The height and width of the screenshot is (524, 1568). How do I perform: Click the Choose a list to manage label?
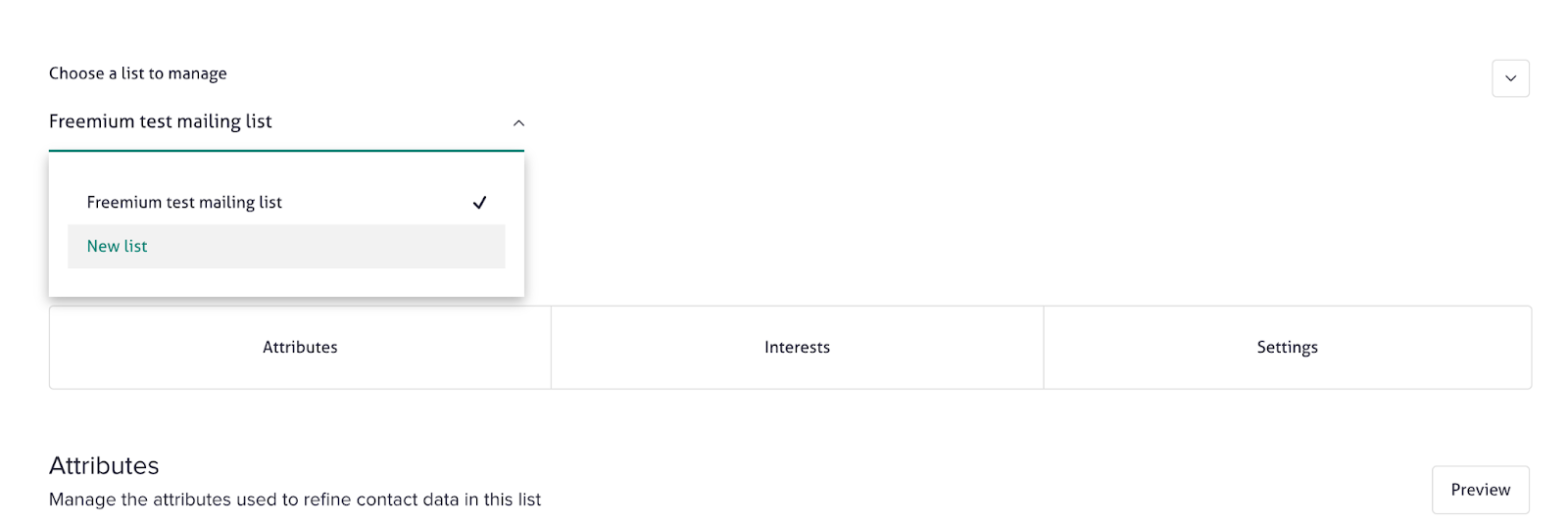coord(138,73)
